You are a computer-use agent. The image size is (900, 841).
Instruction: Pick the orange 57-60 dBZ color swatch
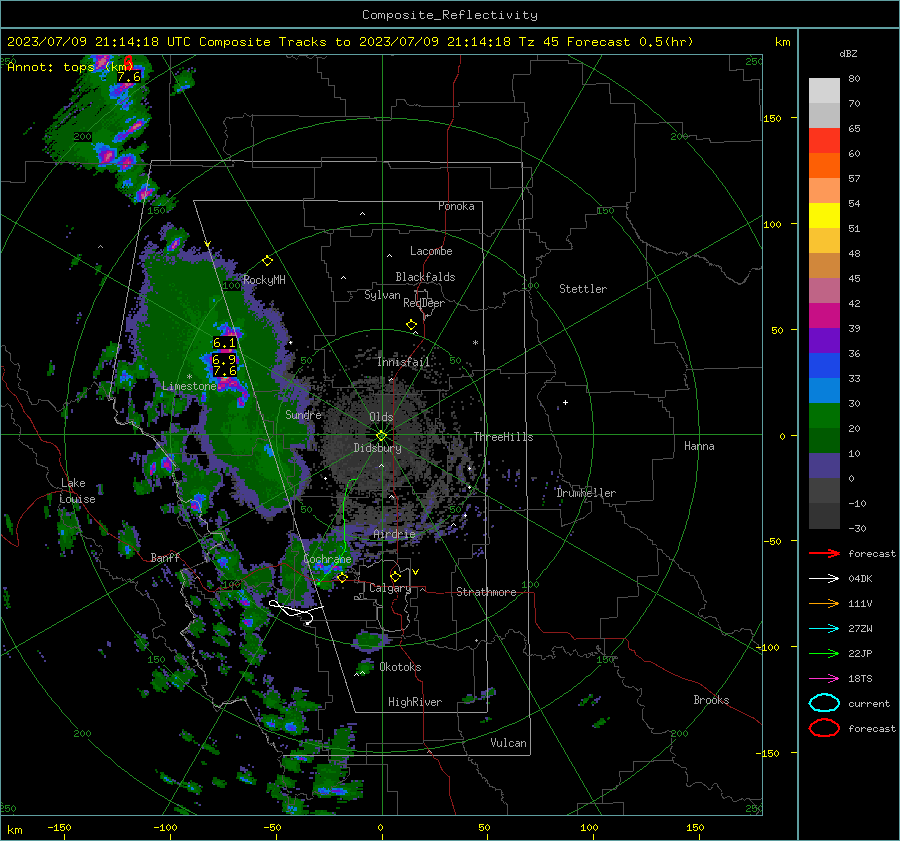click(824, 165)
